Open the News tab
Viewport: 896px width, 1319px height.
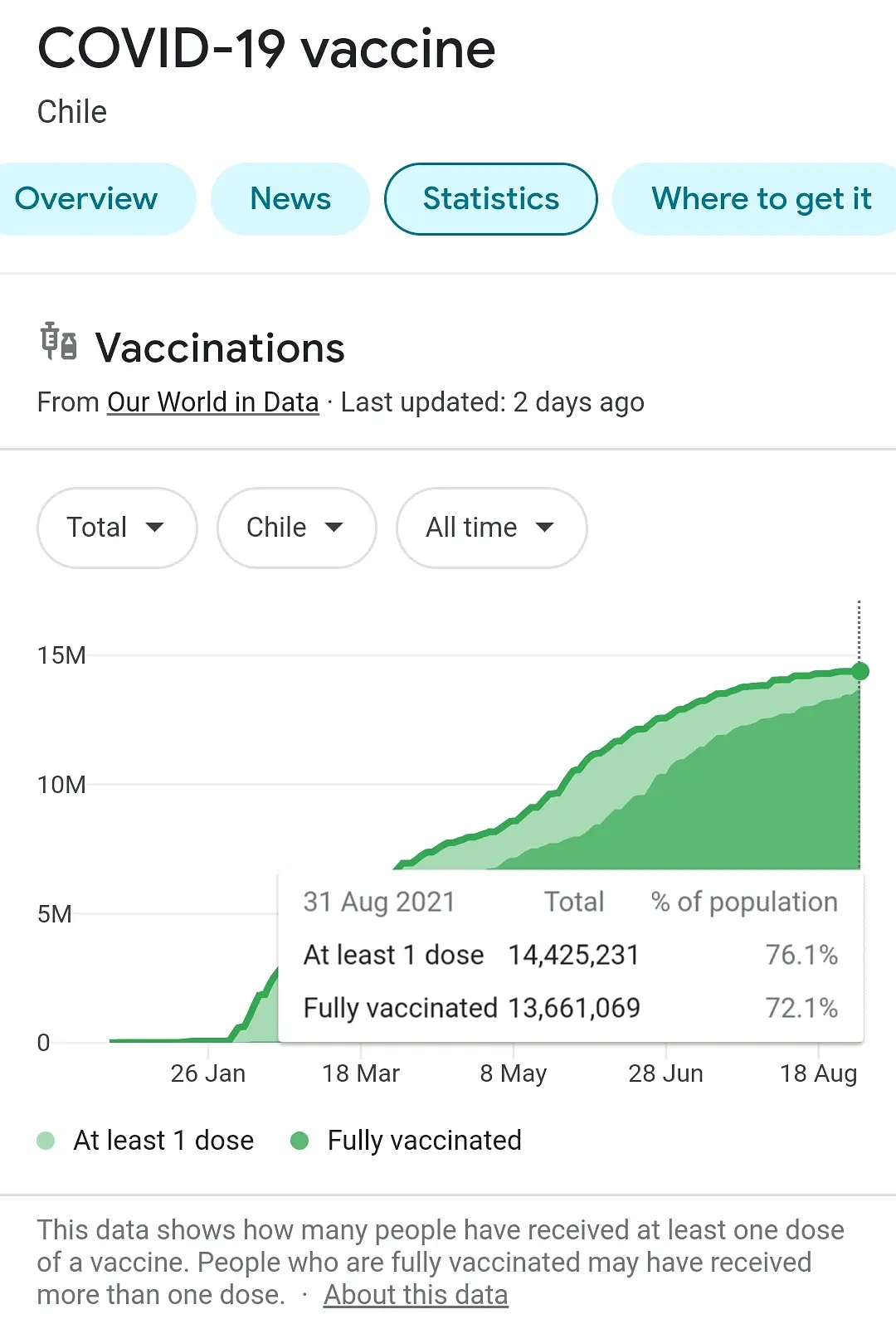click(x=290, y=199)
